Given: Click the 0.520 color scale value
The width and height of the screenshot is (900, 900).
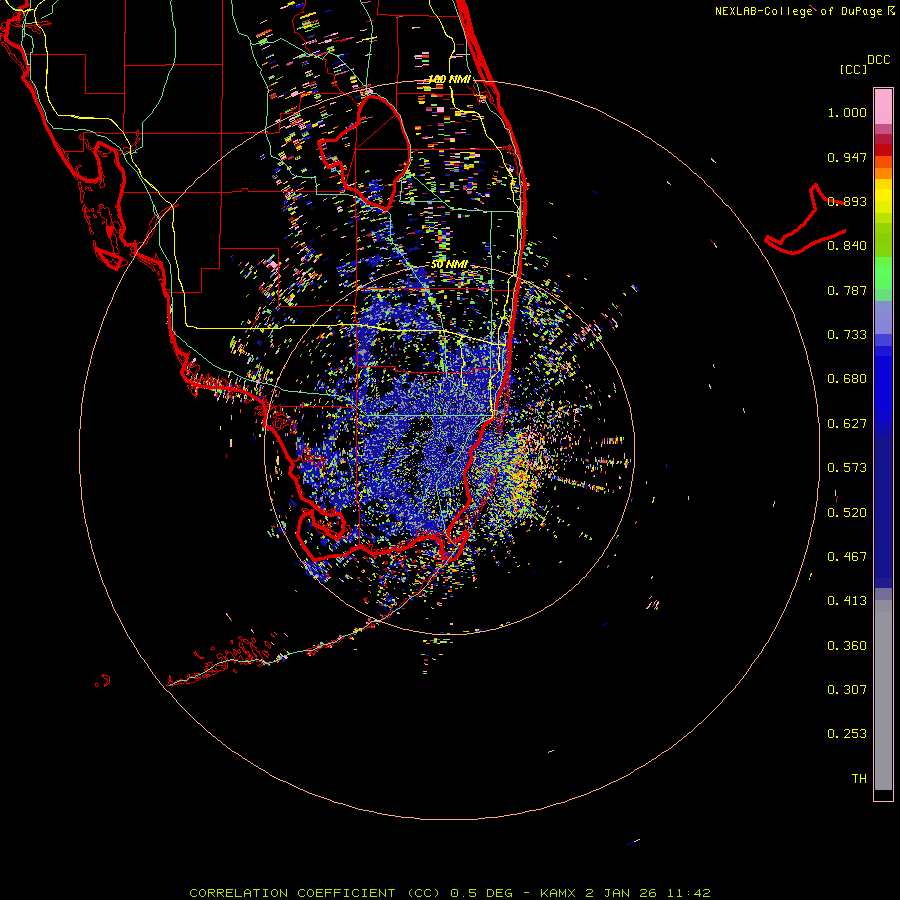Looking at the screenshot, I should pyautogui.click(x=847, y=513).
